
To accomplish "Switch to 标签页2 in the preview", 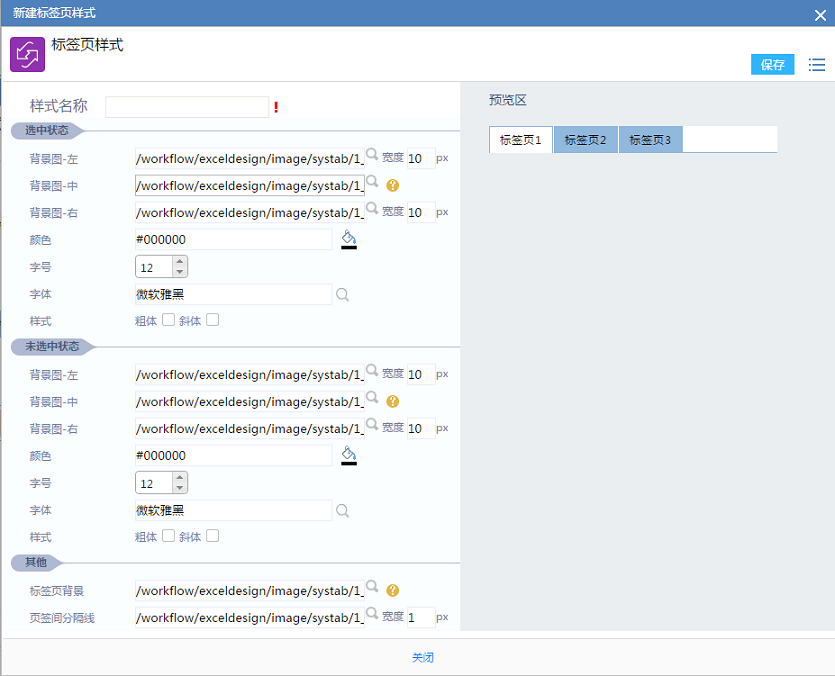I will pyautogui.click(x=586, y=140).
